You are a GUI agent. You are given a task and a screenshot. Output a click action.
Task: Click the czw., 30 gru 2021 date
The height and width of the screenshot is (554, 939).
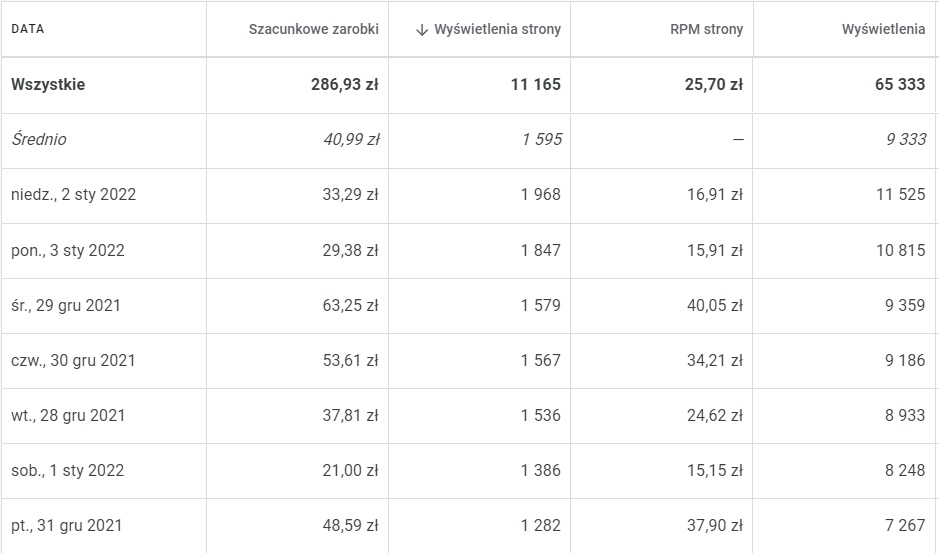click(73, 360)
